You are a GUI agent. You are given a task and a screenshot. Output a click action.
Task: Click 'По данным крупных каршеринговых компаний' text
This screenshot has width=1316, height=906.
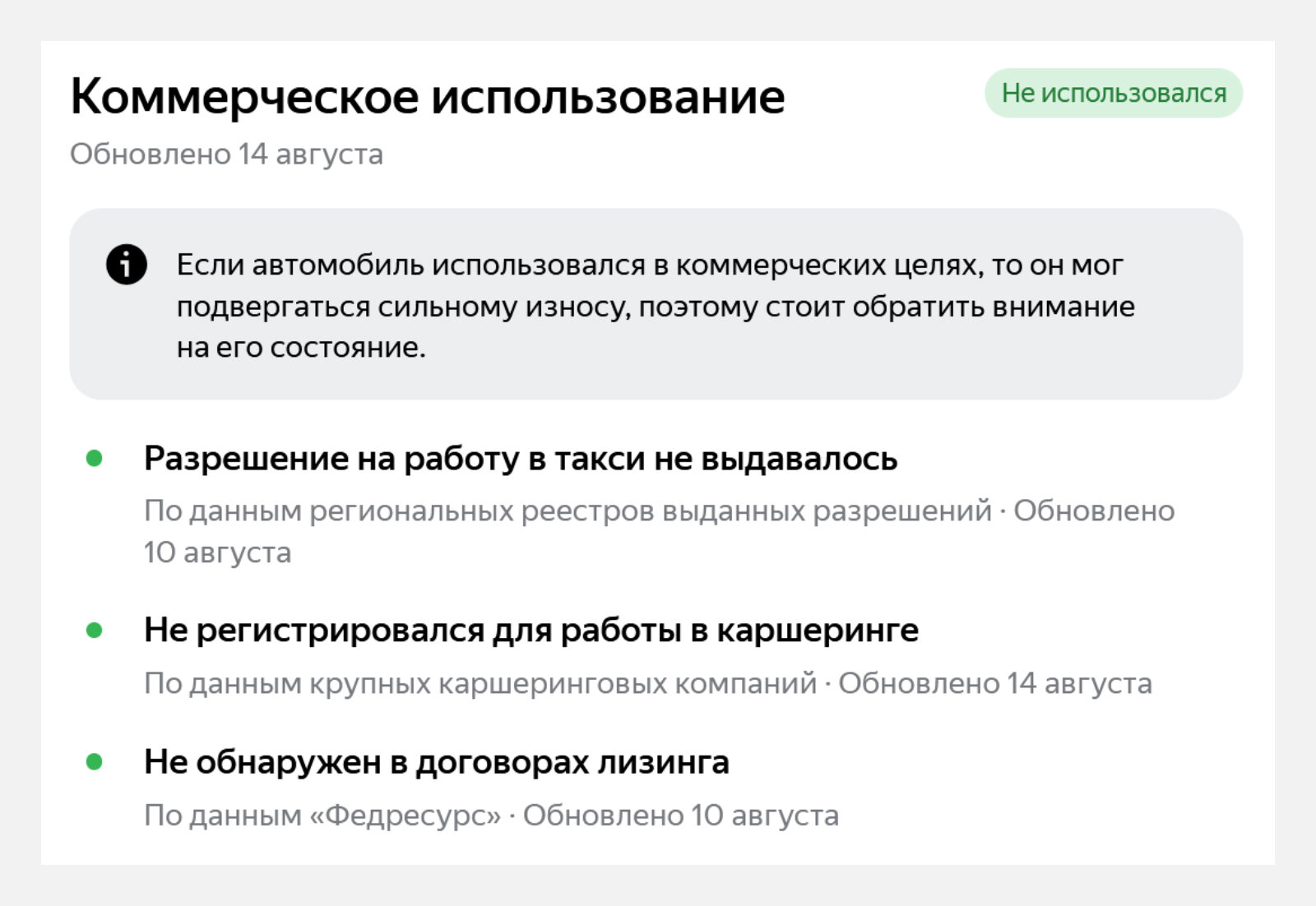[480, 683]
